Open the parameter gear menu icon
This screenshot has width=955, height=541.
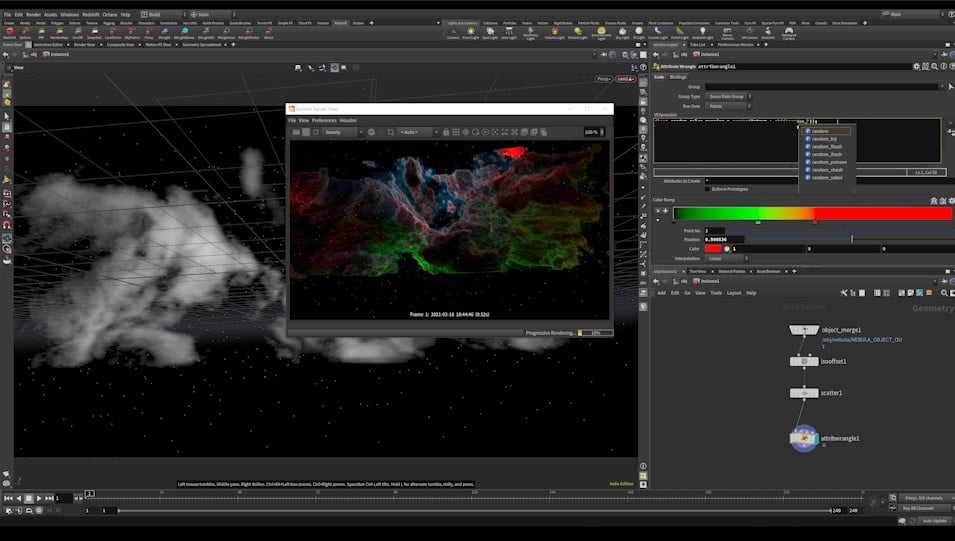tap(916, 66)
